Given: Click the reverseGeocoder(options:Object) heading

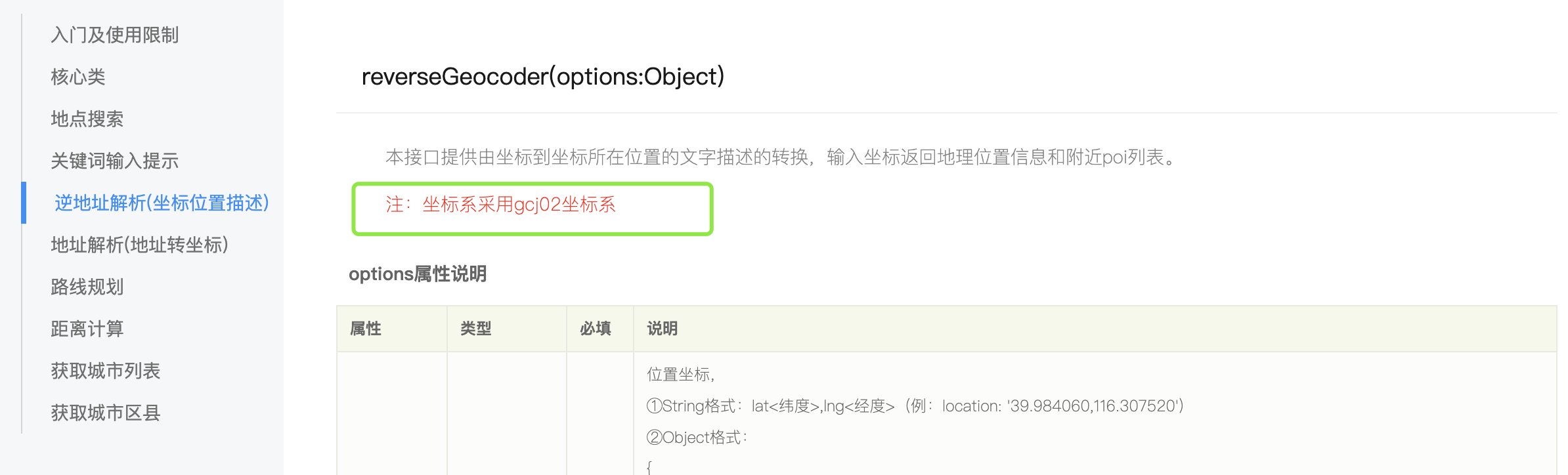Looking at the screenshot, I should coord(544,75).
